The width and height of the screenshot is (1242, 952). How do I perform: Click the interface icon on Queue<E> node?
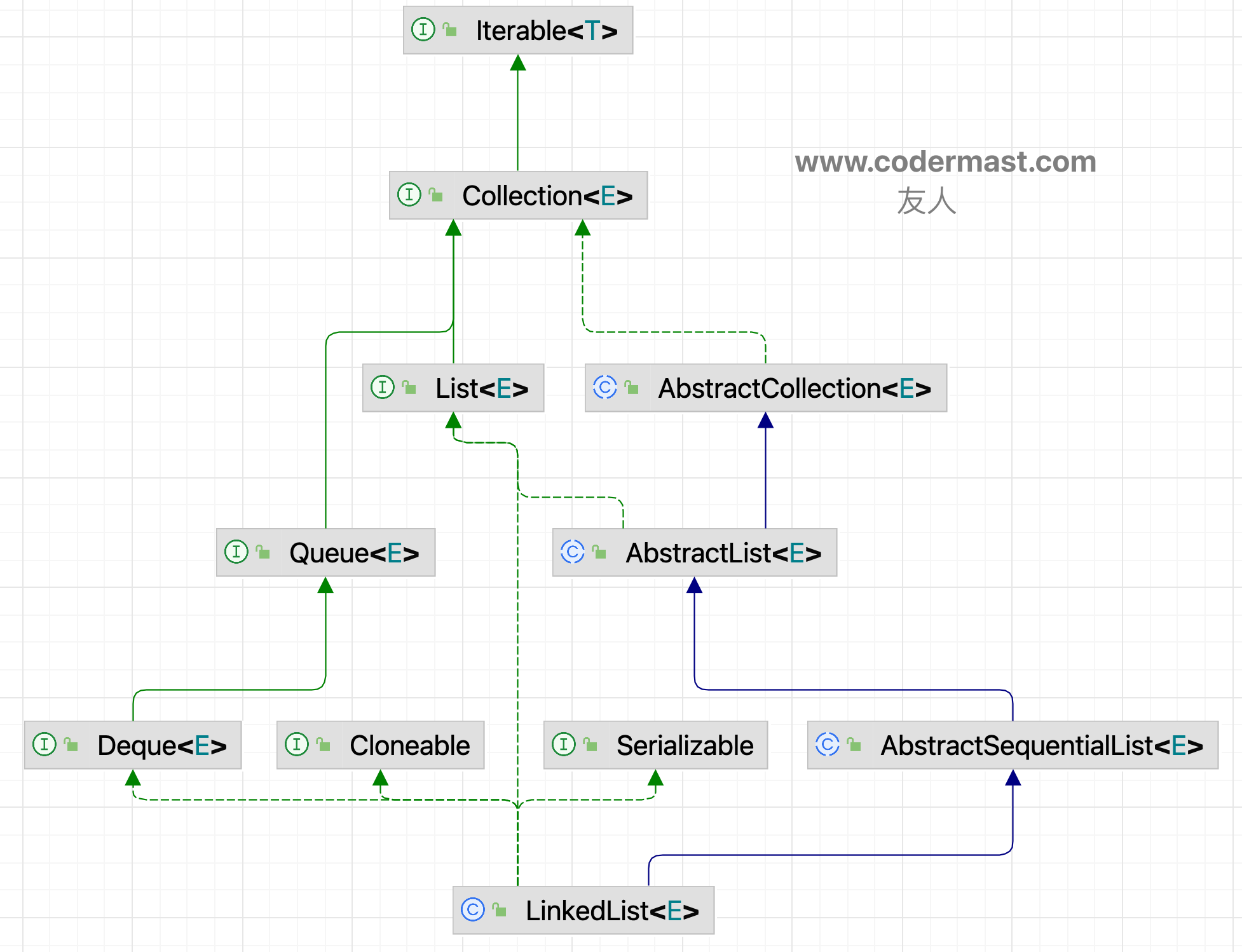(236, 552)
